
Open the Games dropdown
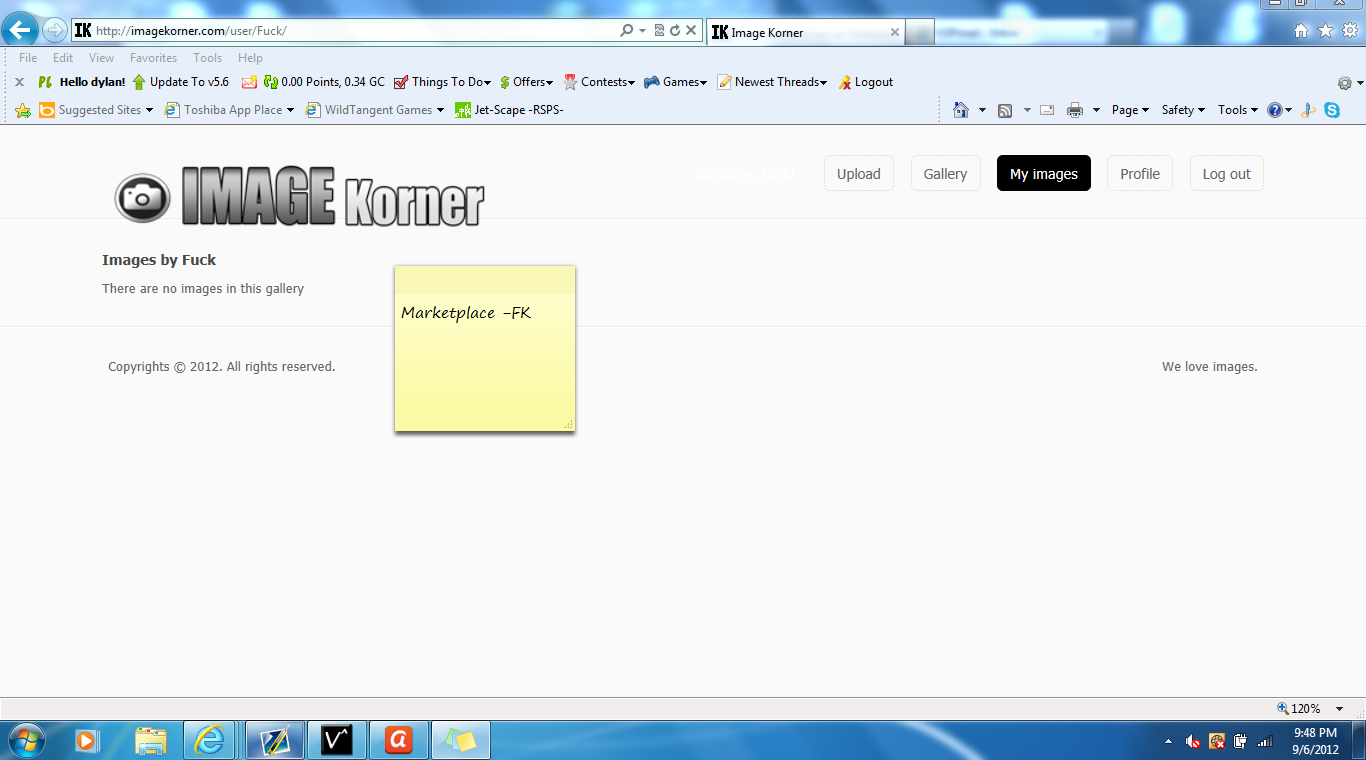[x=675, y=82]
